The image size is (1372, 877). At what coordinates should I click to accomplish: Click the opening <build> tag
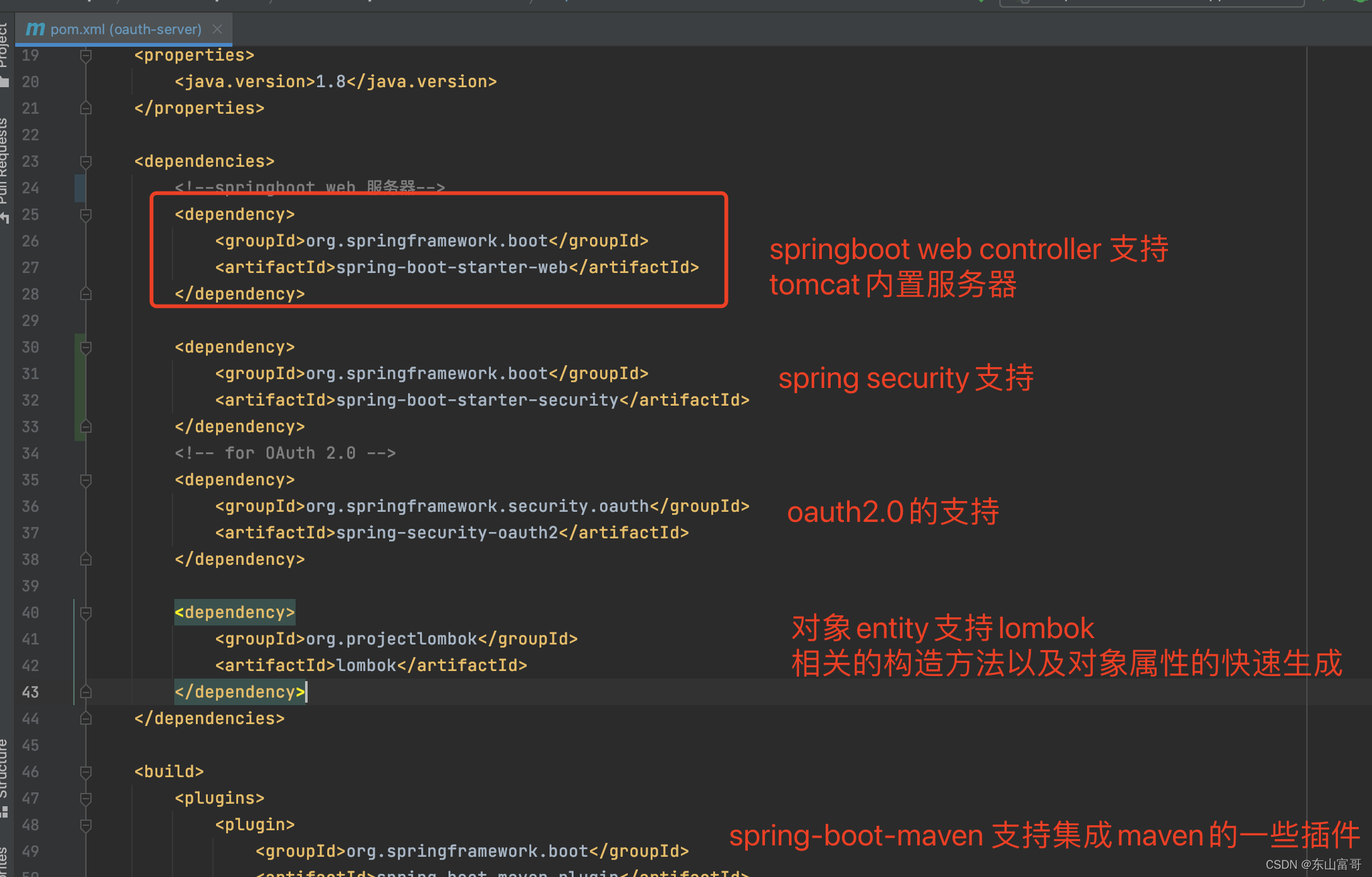[x=169, y=772]
